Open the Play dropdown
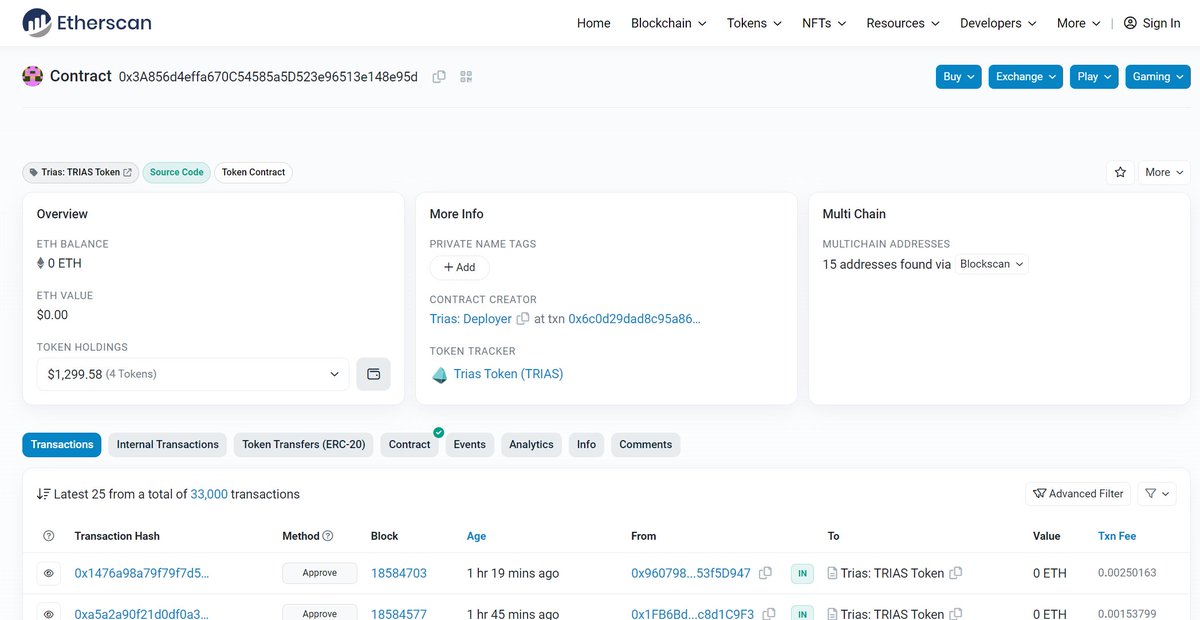1200x620 pixels. [x=1094, y=76]
